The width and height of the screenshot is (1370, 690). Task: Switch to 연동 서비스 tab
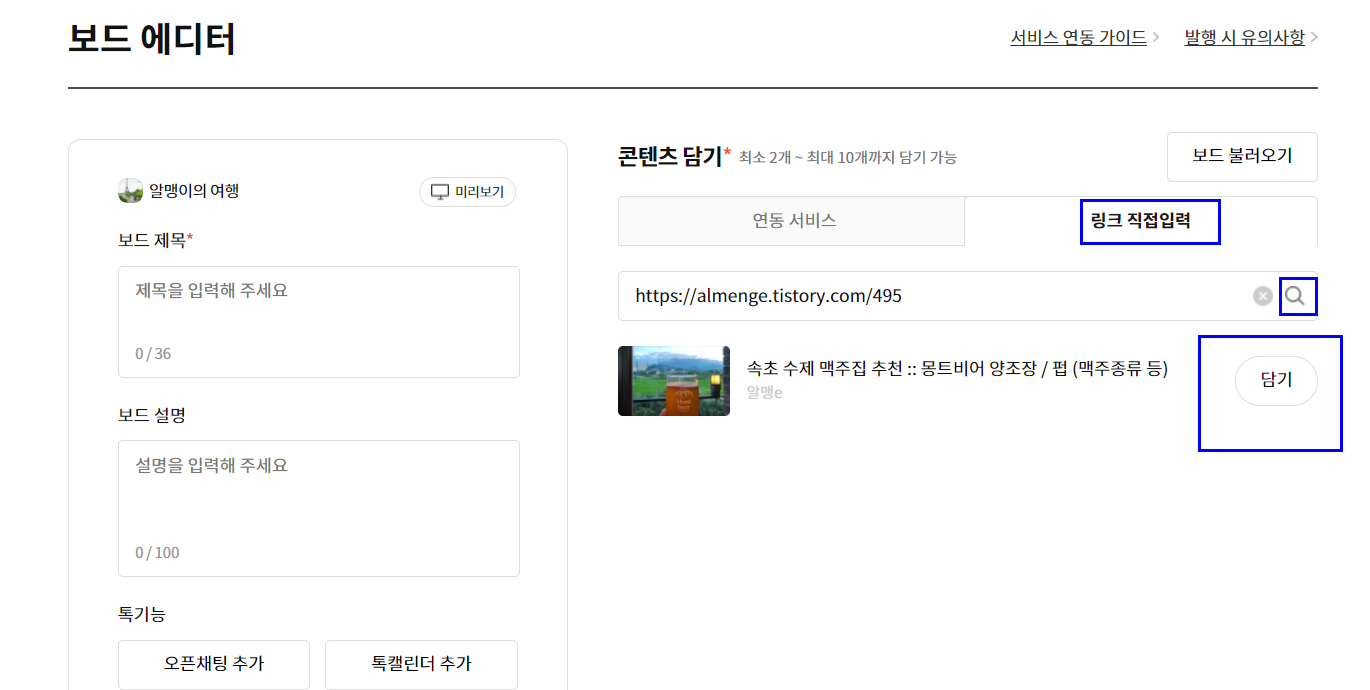[792, 221]
